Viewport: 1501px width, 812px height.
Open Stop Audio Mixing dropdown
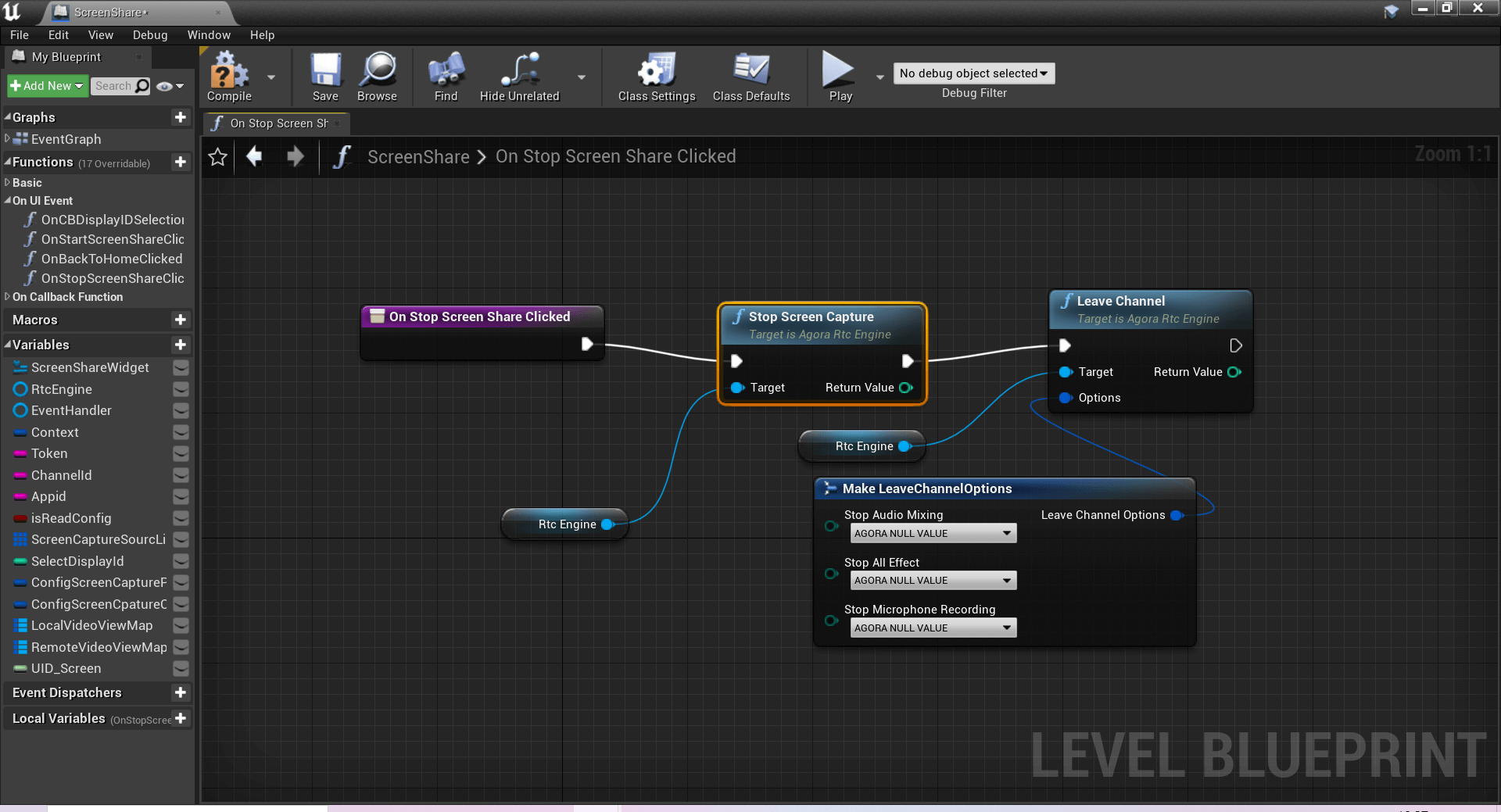[933, 534]
